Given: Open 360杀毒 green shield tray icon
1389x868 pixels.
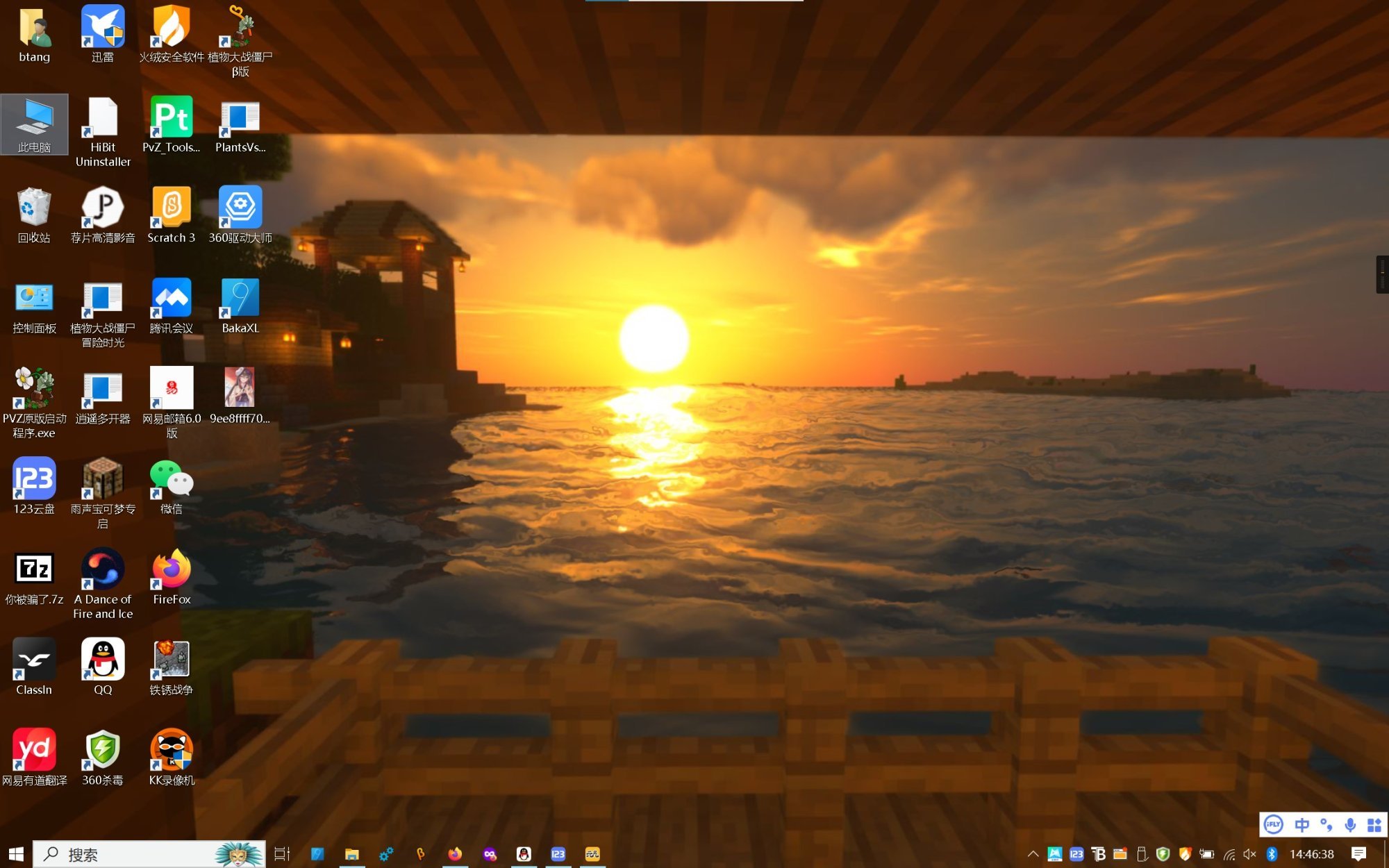Looking at the screenshot, I should tap(1163, 854).
